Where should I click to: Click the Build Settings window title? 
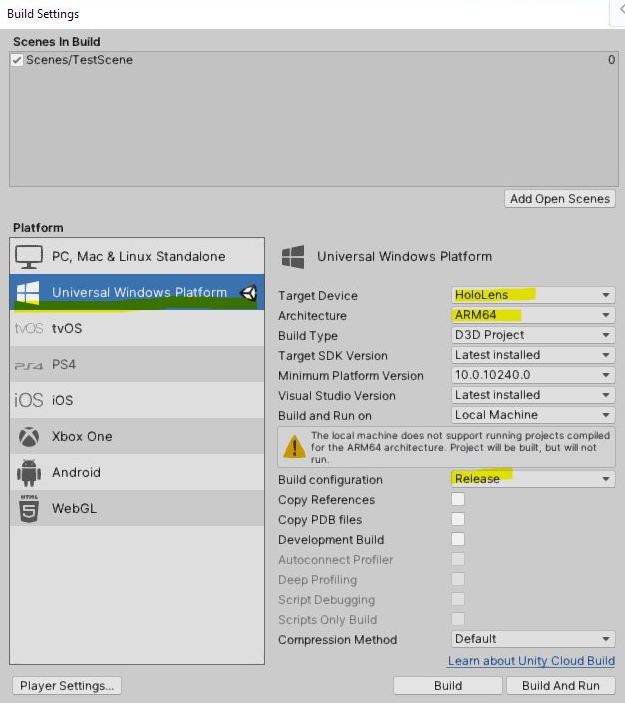tap(43, 14)
